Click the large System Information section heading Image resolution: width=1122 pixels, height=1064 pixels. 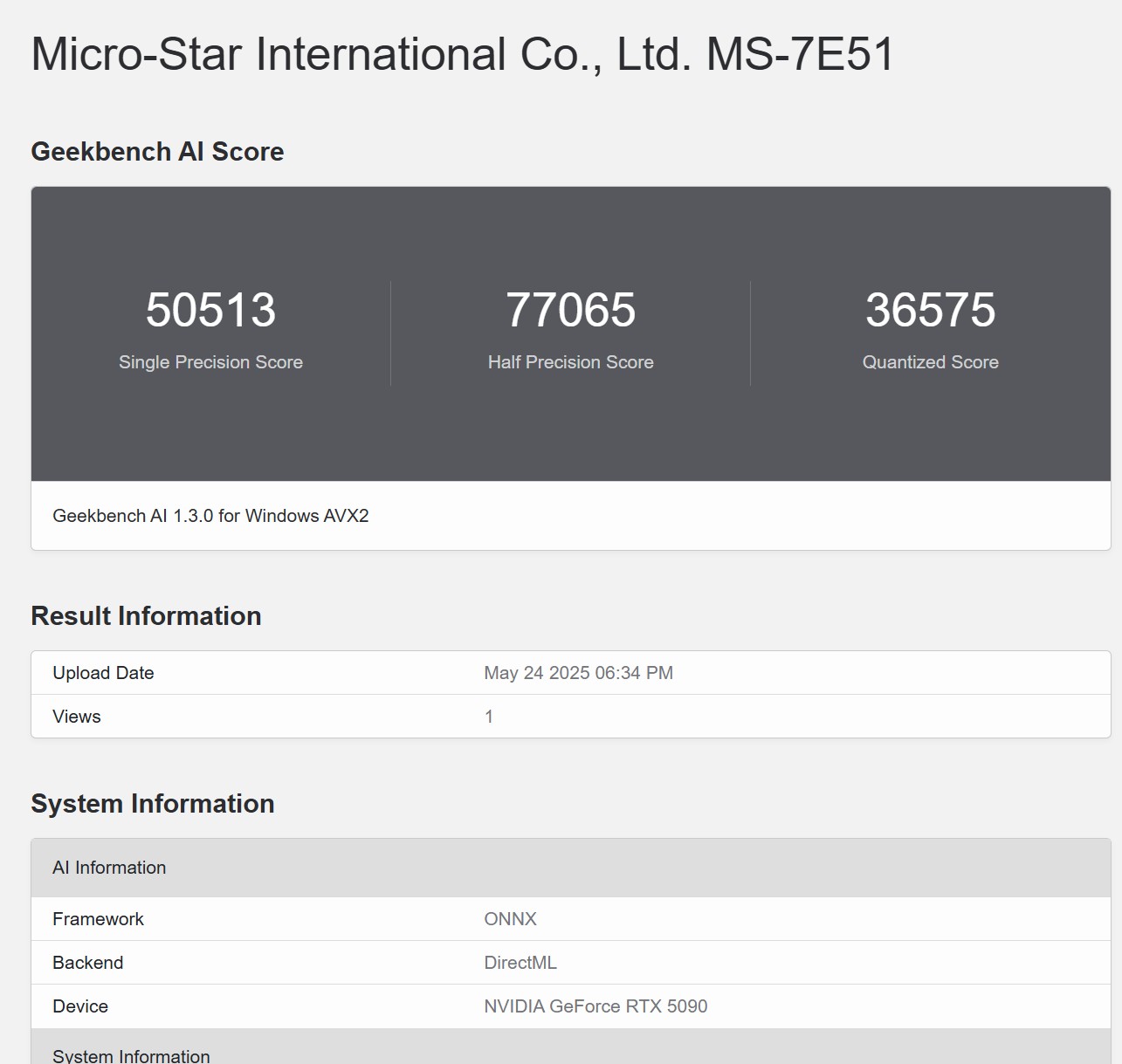153,804
